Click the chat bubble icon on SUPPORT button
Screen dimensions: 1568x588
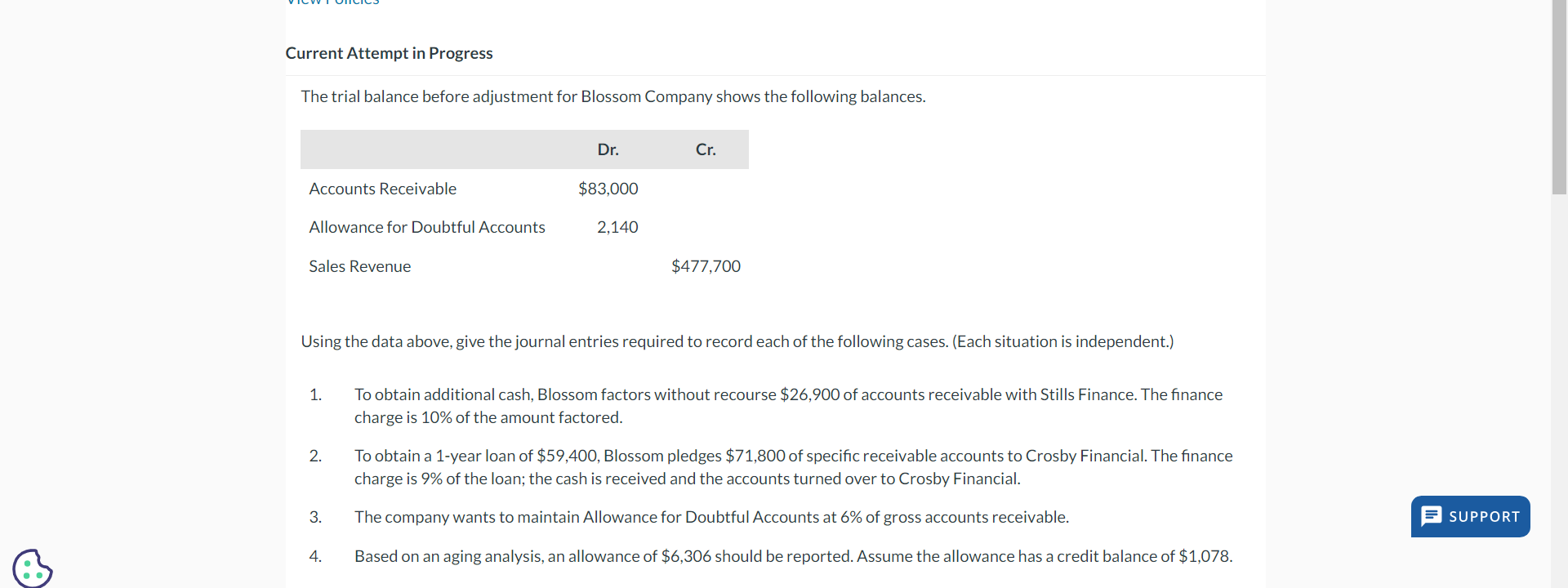point(1432,516)
